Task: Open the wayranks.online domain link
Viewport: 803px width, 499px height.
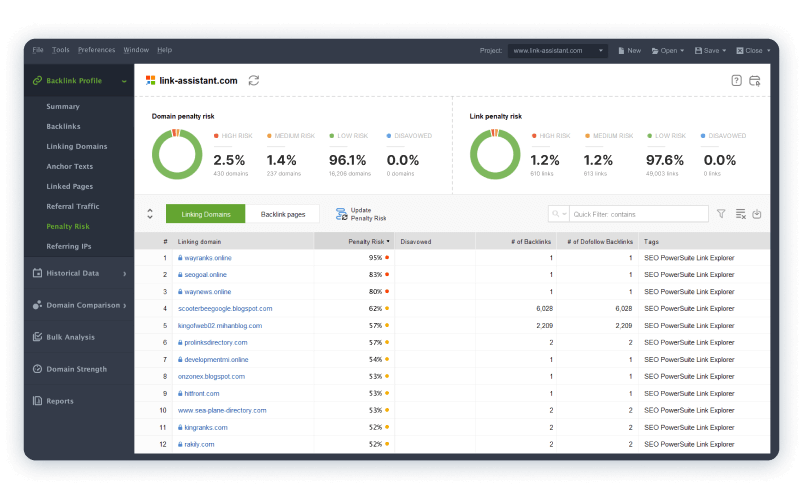Action: (x=208, y=258)
